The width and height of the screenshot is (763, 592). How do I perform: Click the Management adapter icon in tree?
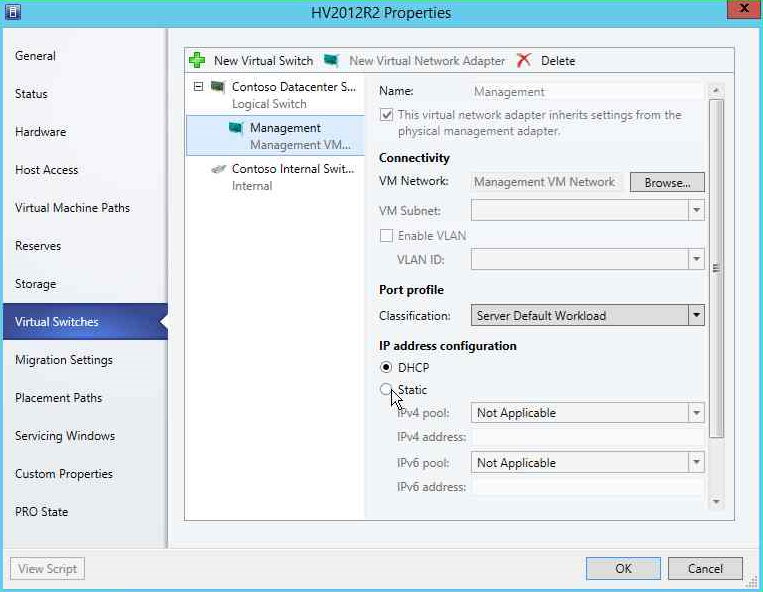(x=236, y=128)
